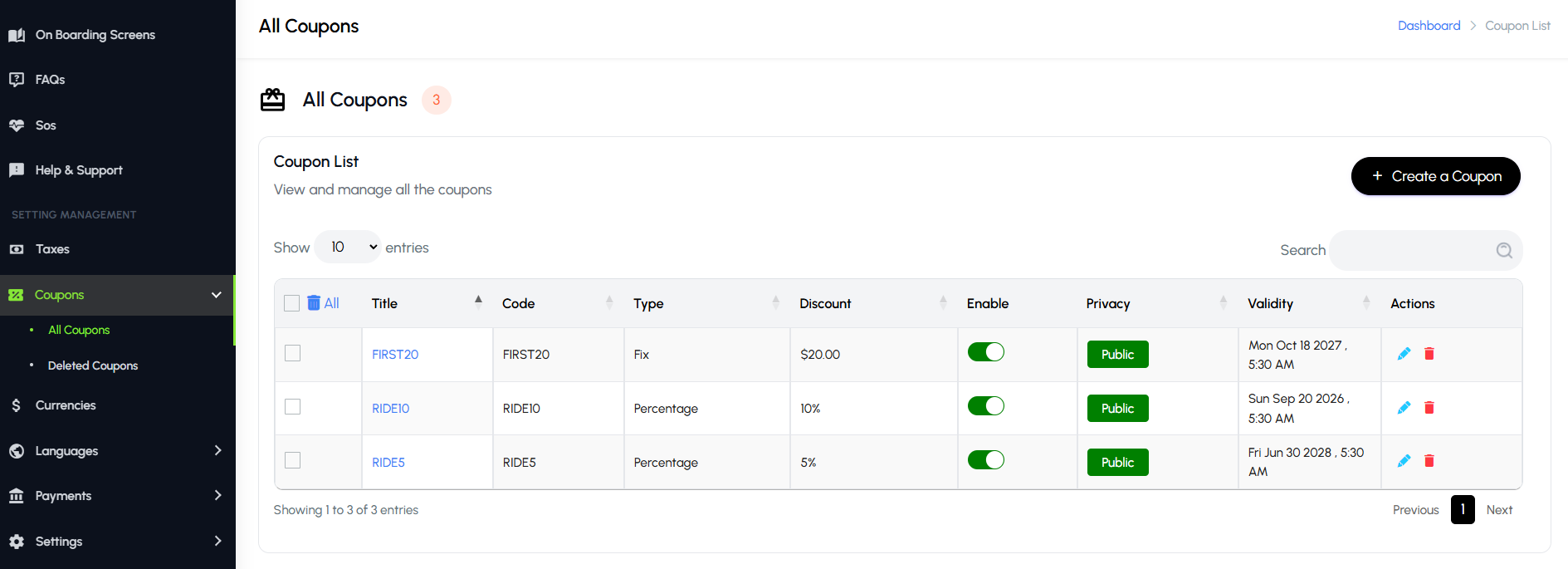Click the search magnifier icon
The width and height of the screenshot is (1568, 569).
pos(1504,250)
